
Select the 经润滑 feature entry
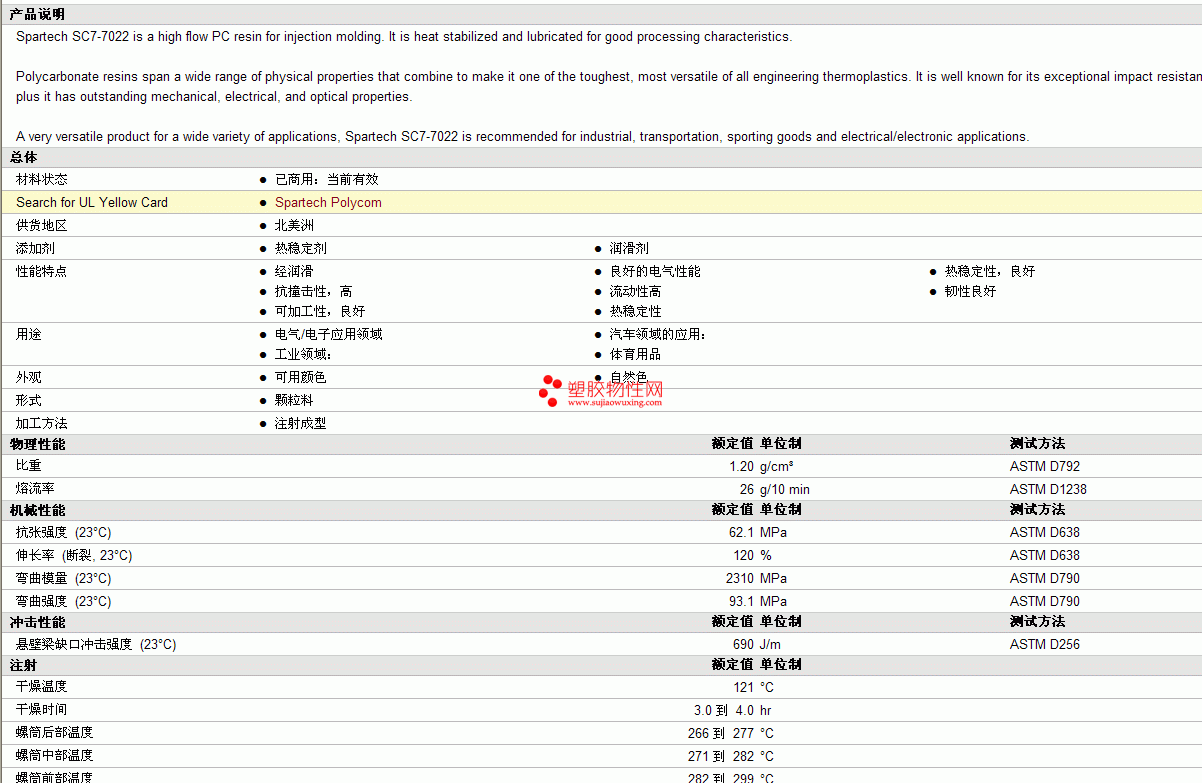point(294,271)
